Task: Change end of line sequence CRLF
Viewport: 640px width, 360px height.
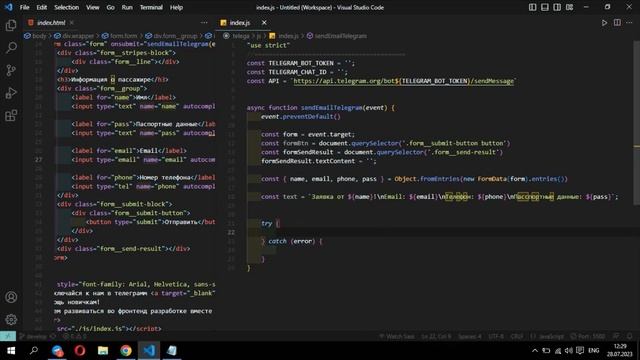Action: (517, 336)
